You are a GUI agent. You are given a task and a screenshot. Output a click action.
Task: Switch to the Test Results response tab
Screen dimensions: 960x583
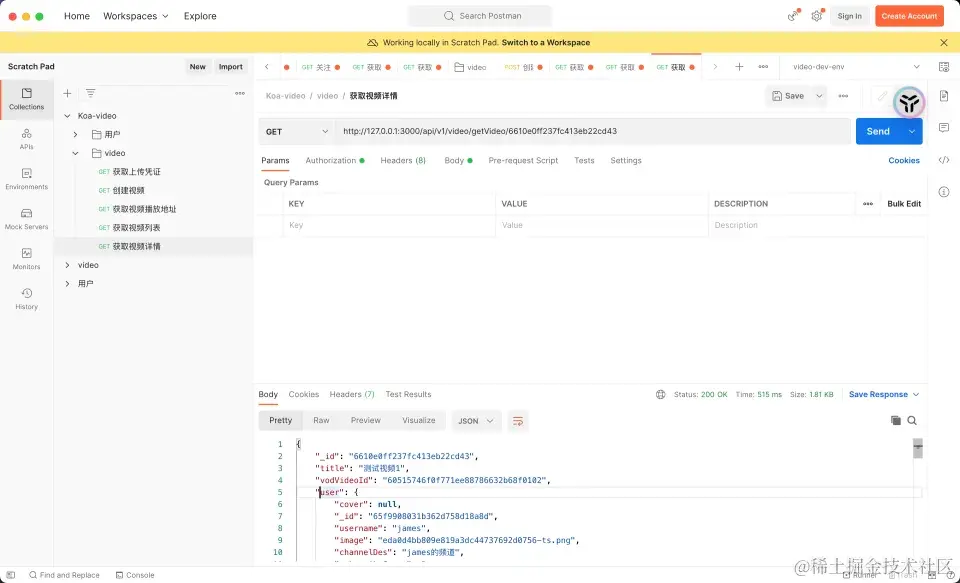408,394
